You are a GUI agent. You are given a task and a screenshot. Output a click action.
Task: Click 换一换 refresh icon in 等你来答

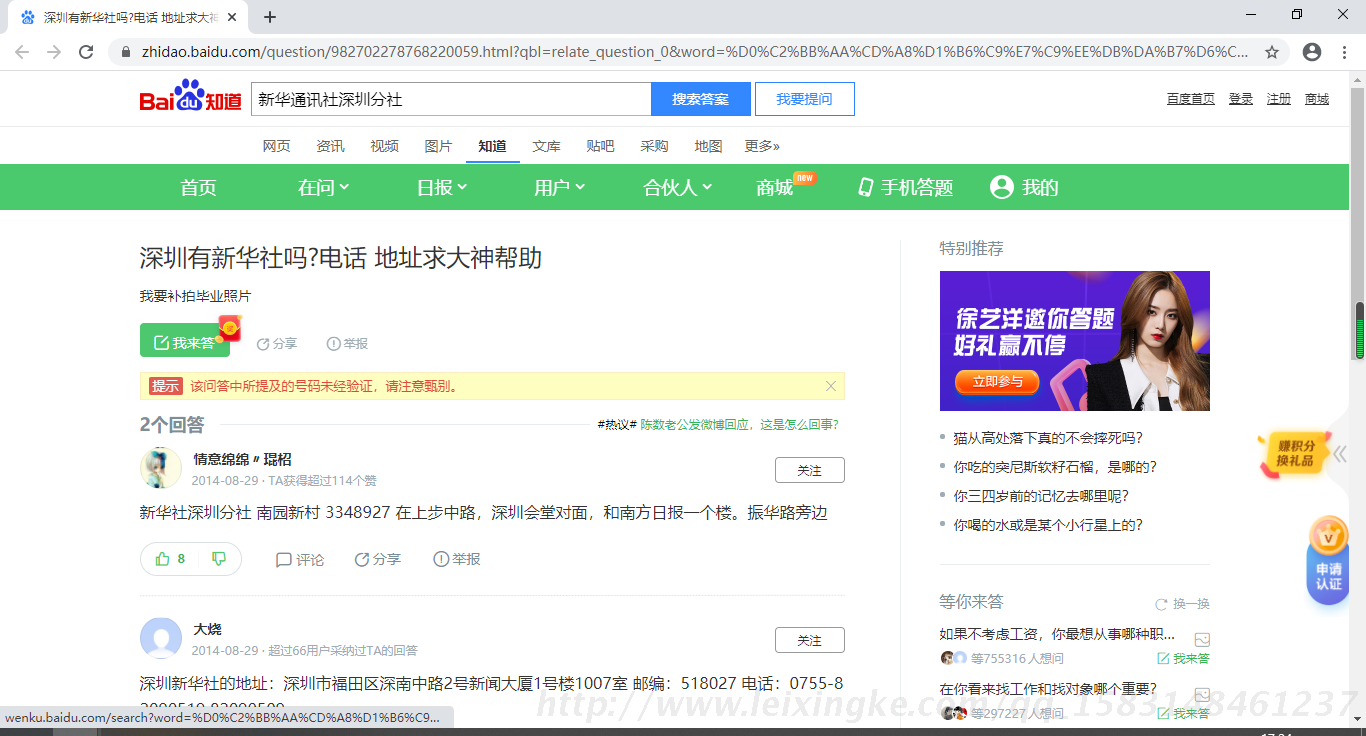[1161, 604]
